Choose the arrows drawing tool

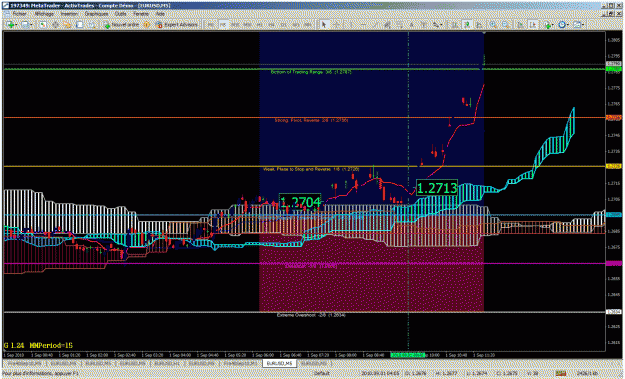pos(436,25)
